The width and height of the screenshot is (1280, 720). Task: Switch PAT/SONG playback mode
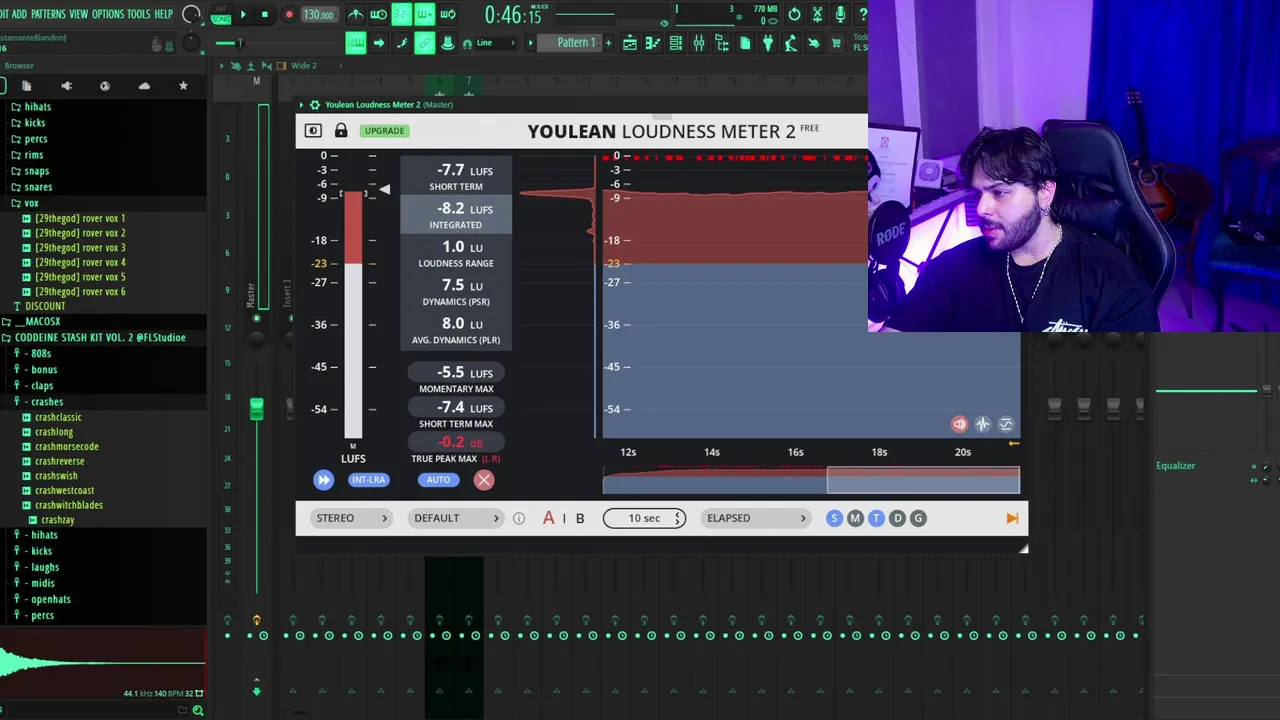220,14
